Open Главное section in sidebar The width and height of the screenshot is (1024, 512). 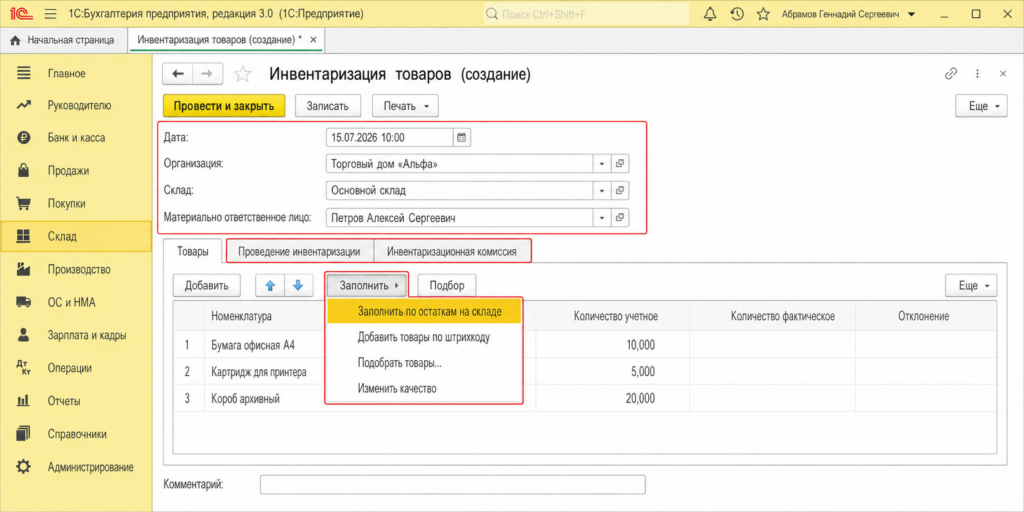(76, 73)
